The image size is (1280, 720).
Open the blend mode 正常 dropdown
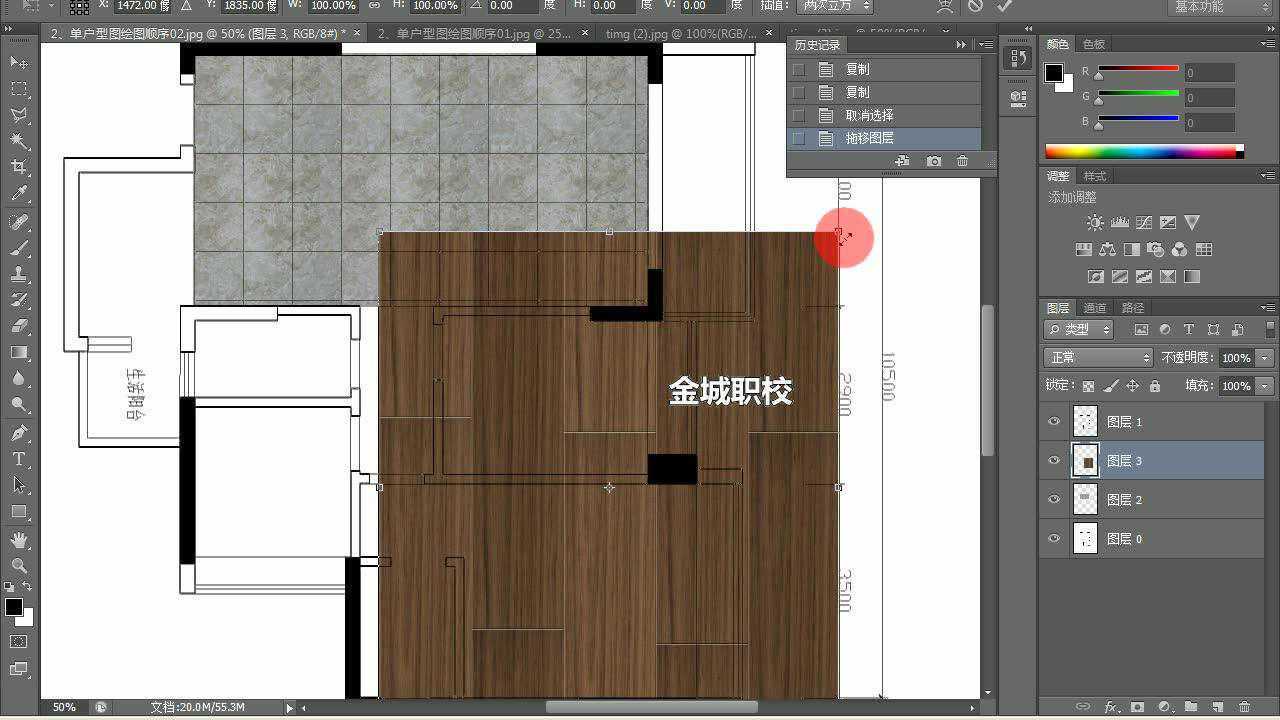point(1098,358)
